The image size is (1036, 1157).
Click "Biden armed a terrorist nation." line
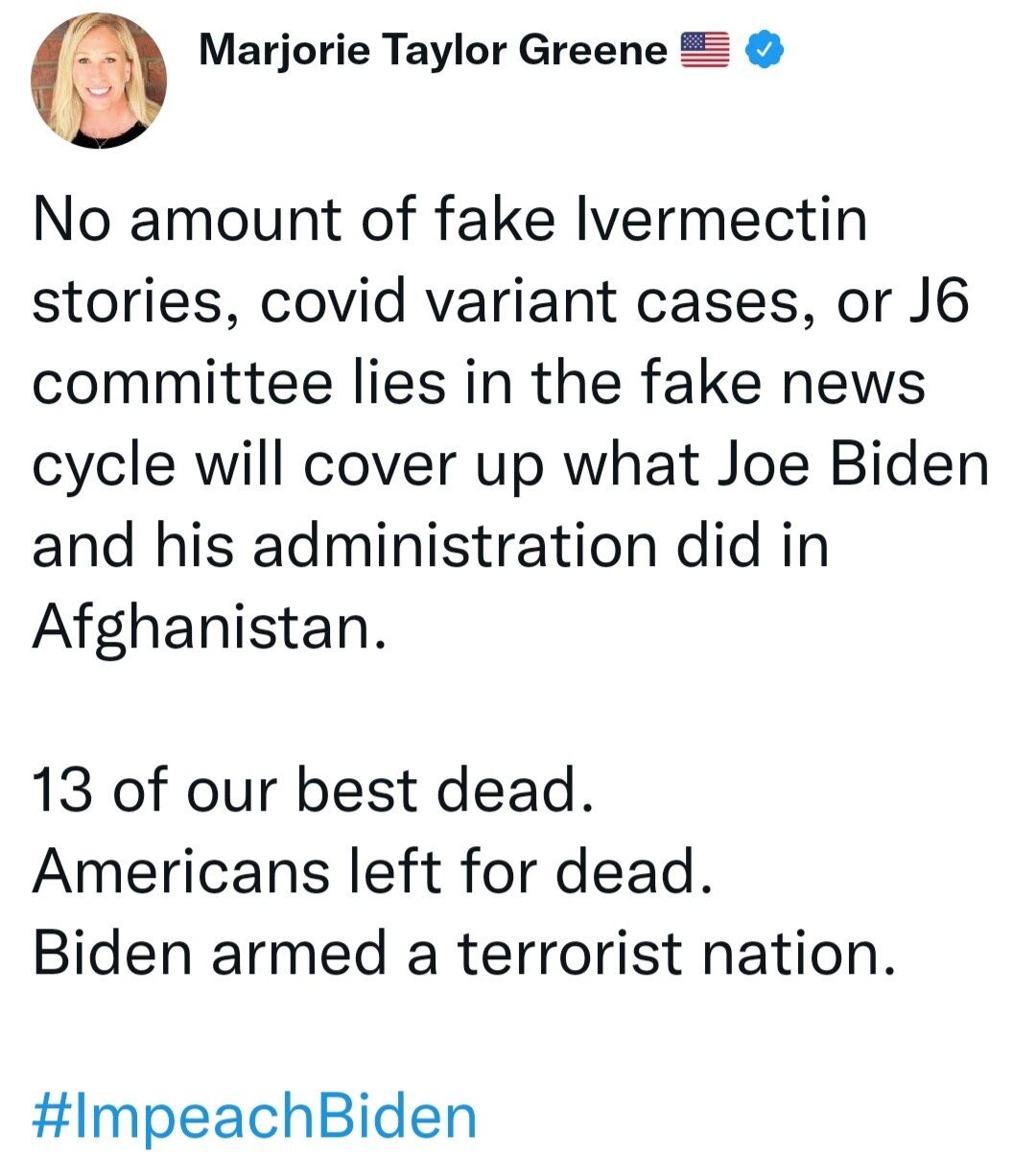tap(464, 954)
